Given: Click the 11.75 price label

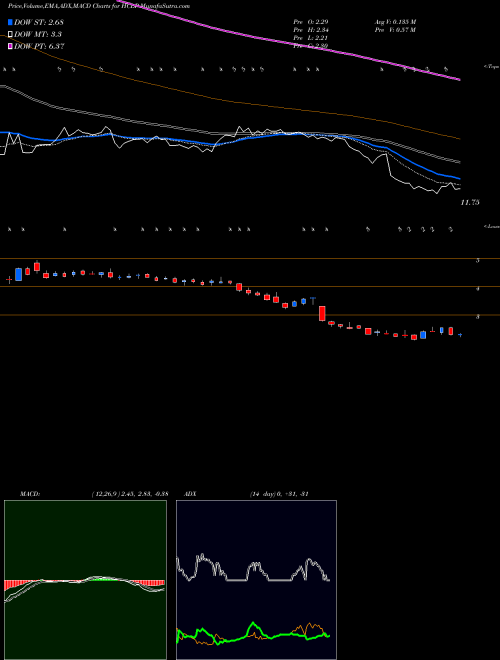Looking at the screenshot, I should (470, 202).
